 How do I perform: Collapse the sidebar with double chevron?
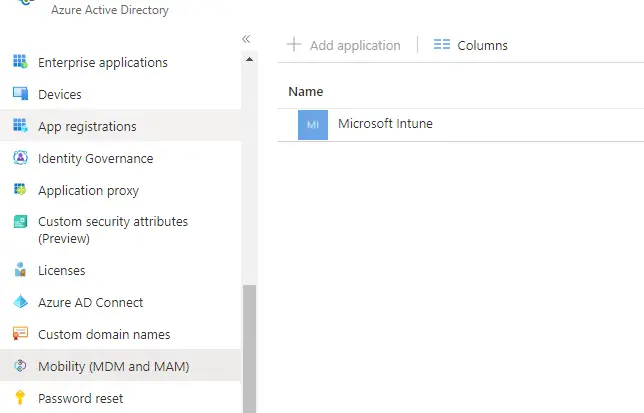coord(246,39)
